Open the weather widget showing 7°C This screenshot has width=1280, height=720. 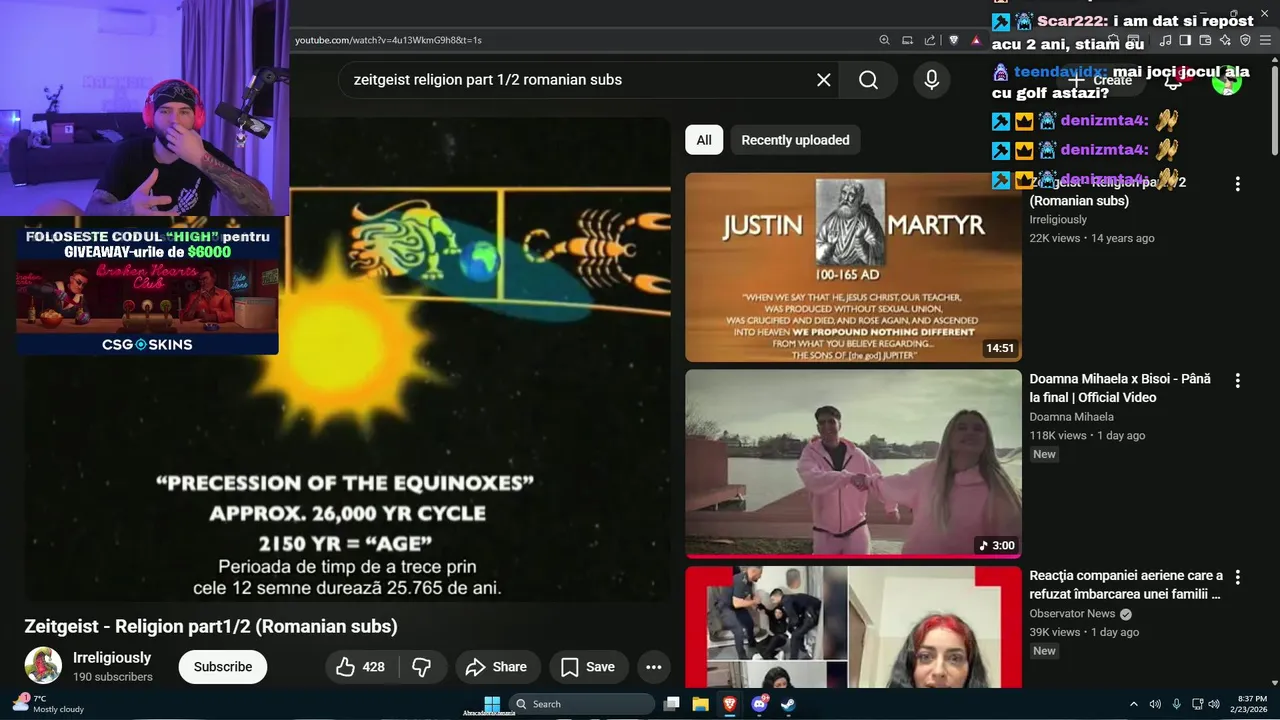tap(47, 704)
